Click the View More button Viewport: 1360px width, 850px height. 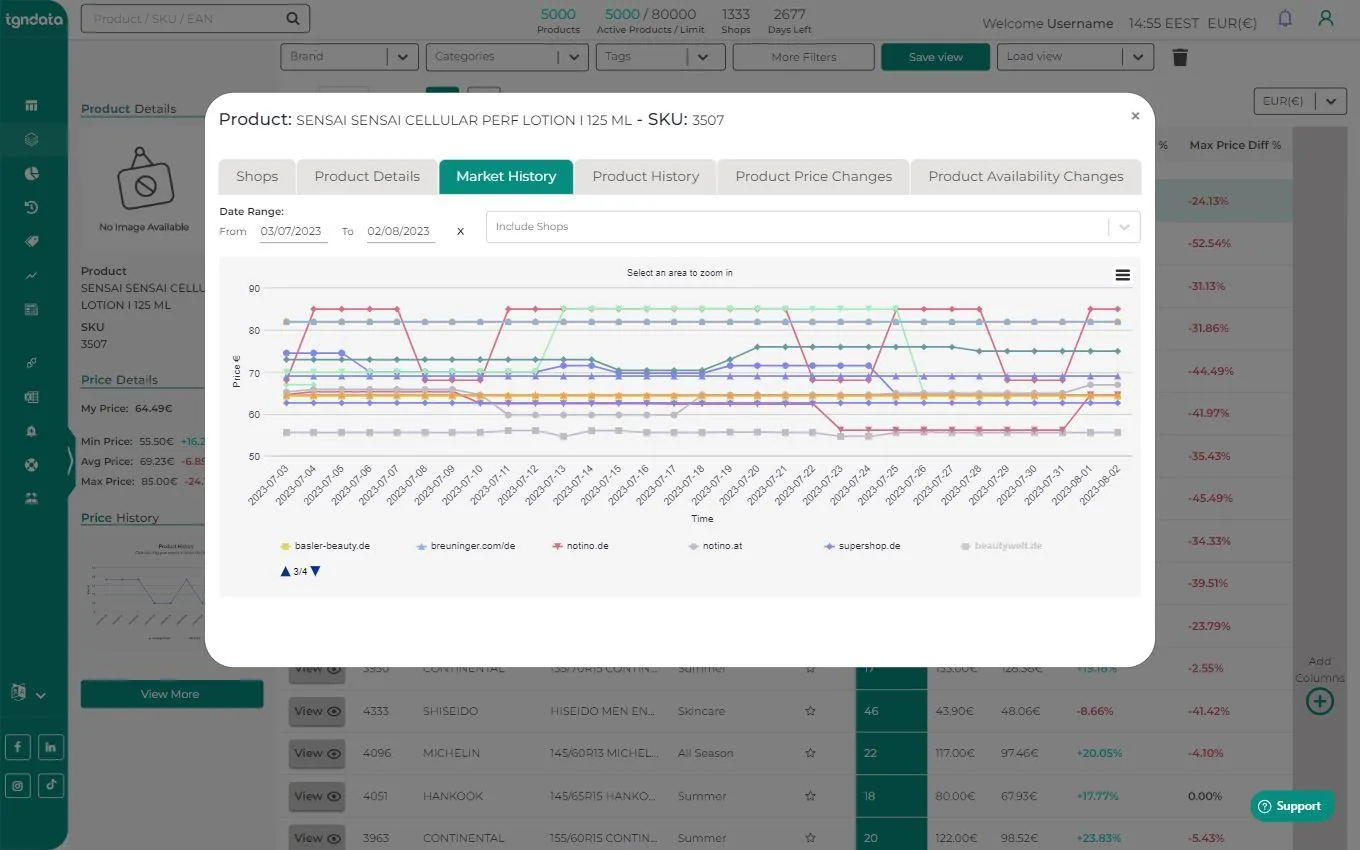point(172,694)
